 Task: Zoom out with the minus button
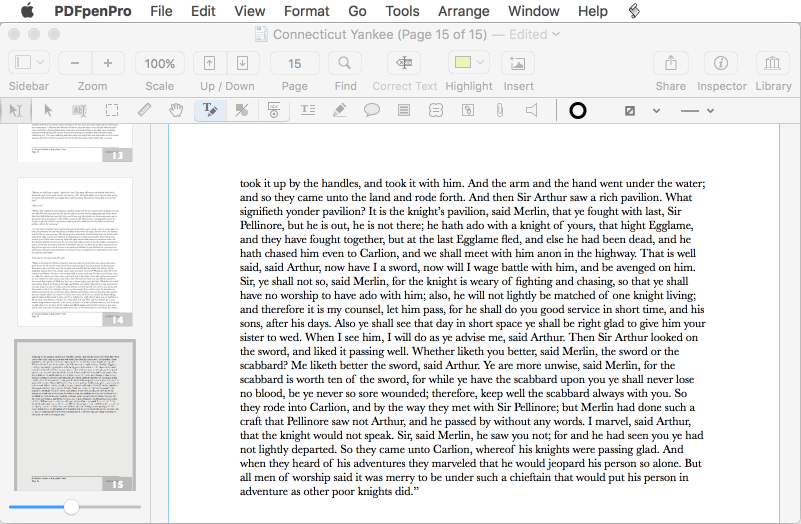tap(75, 63)
